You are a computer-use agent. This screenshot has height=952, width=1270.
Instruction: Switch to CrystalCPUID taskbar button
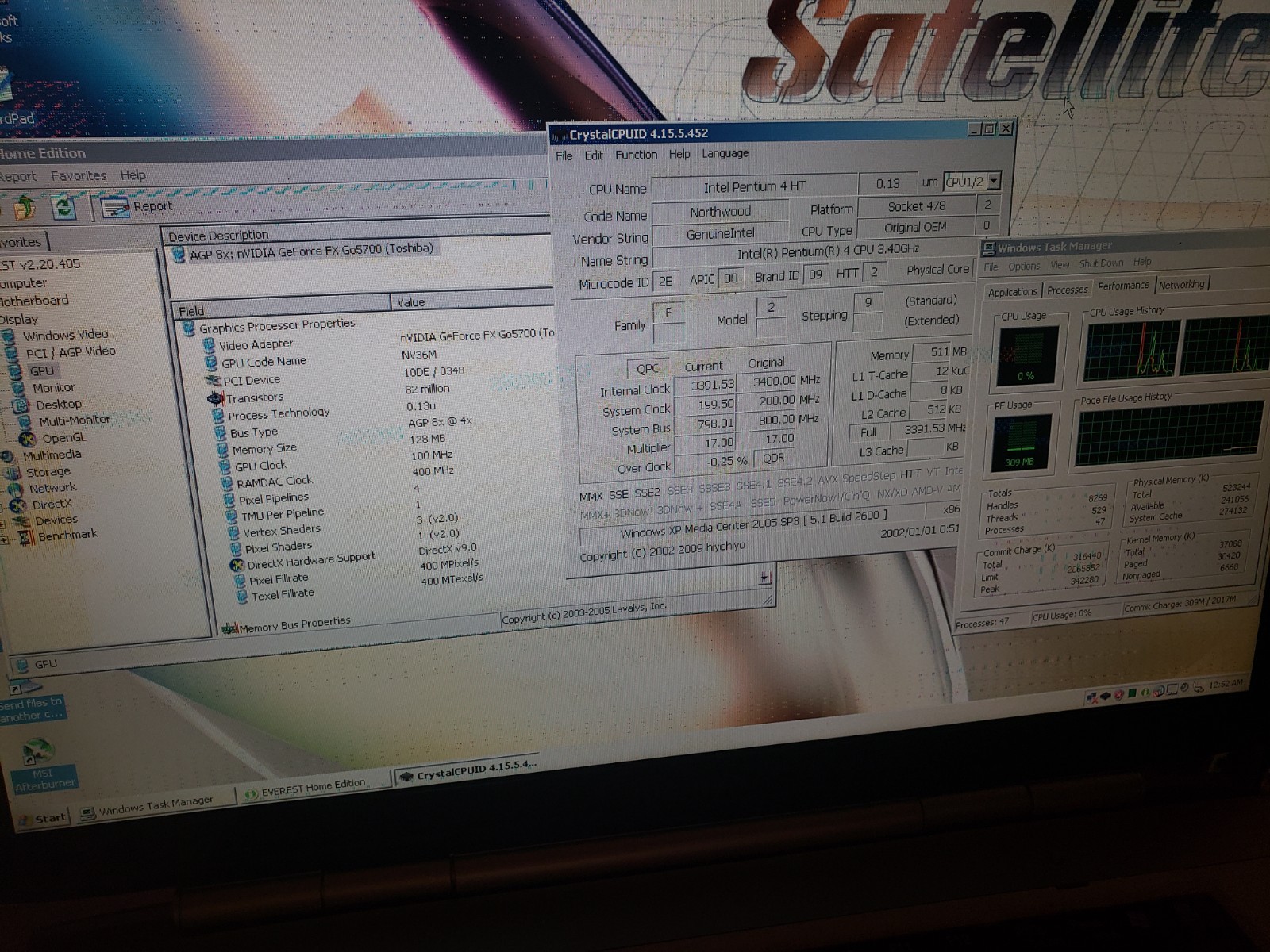(x=468, y=770)
